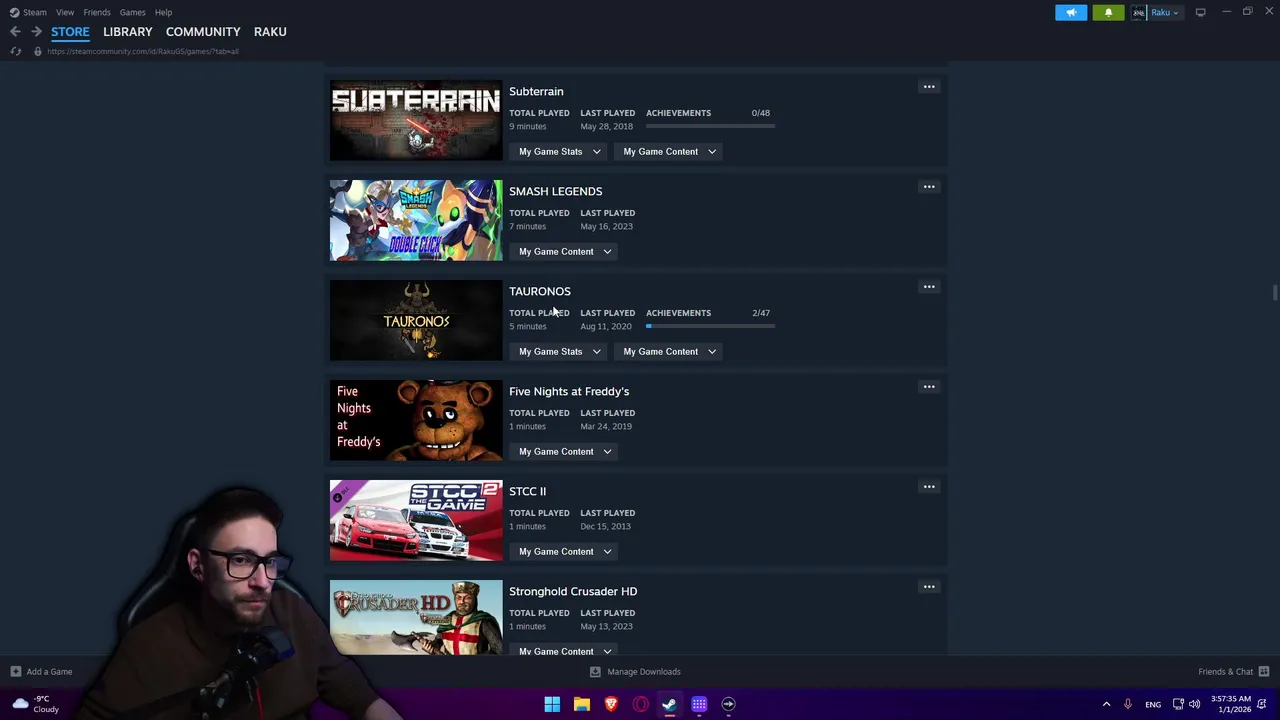Open the Games menu
The width and height of the screenshot is (1280, 720).
[x=133, y=12]
